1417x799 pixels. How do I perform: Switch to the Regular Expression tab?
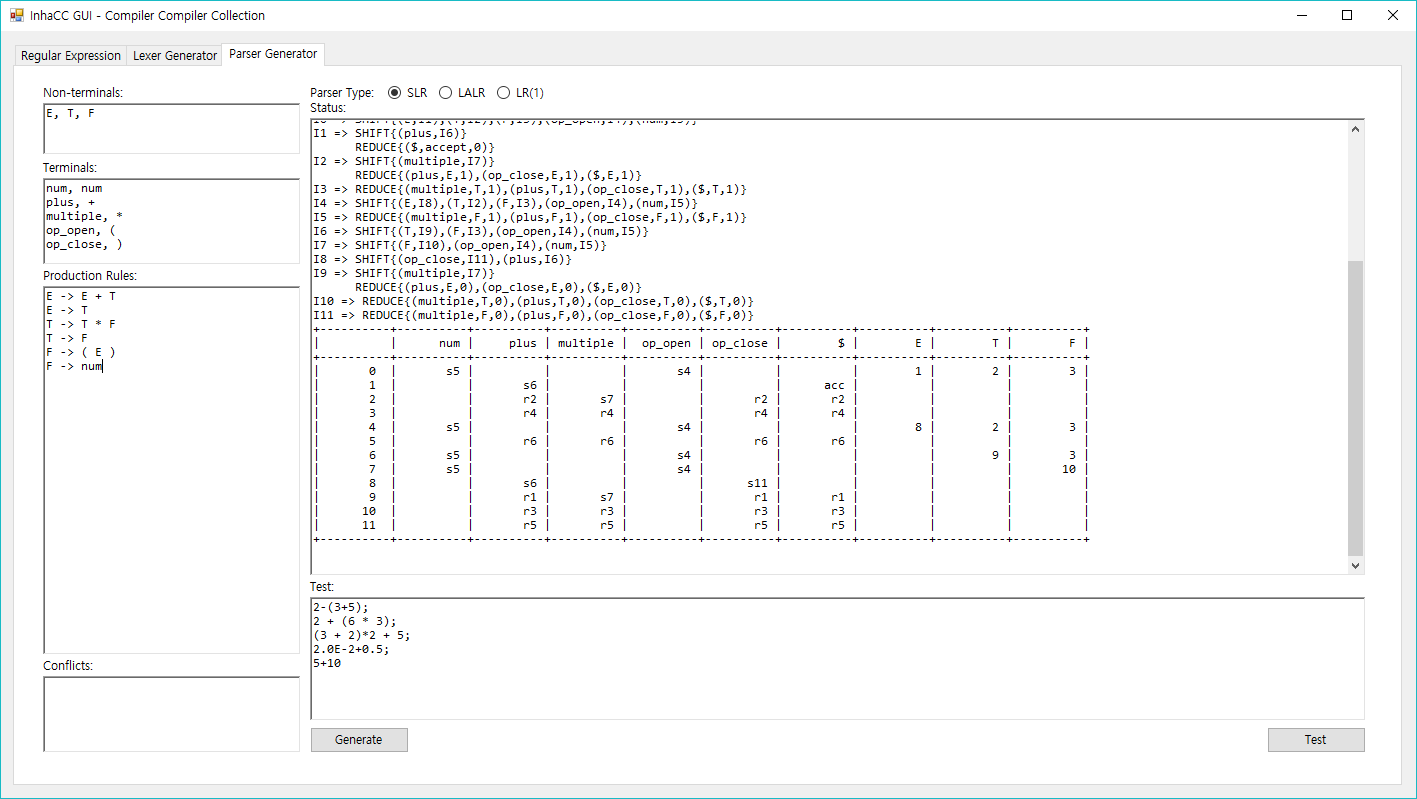pyautogui.click(x=71, y=56)
